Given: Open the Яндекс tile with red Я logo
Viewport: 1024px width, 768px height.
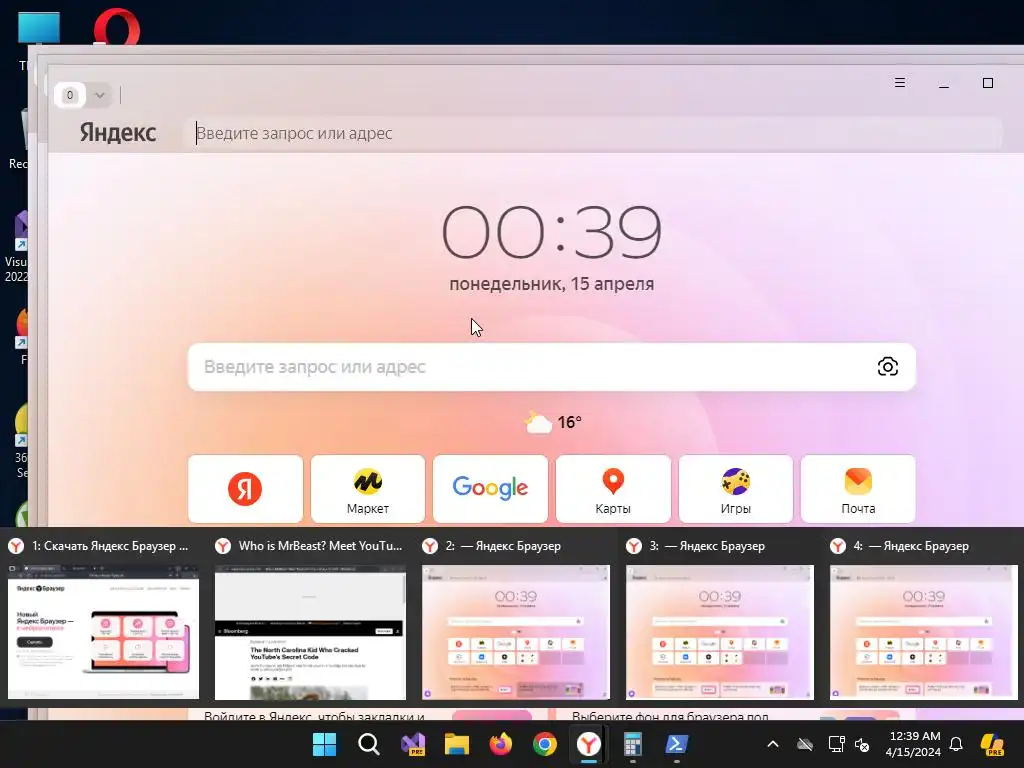Looking at the screenshot, I should [246, 488].
